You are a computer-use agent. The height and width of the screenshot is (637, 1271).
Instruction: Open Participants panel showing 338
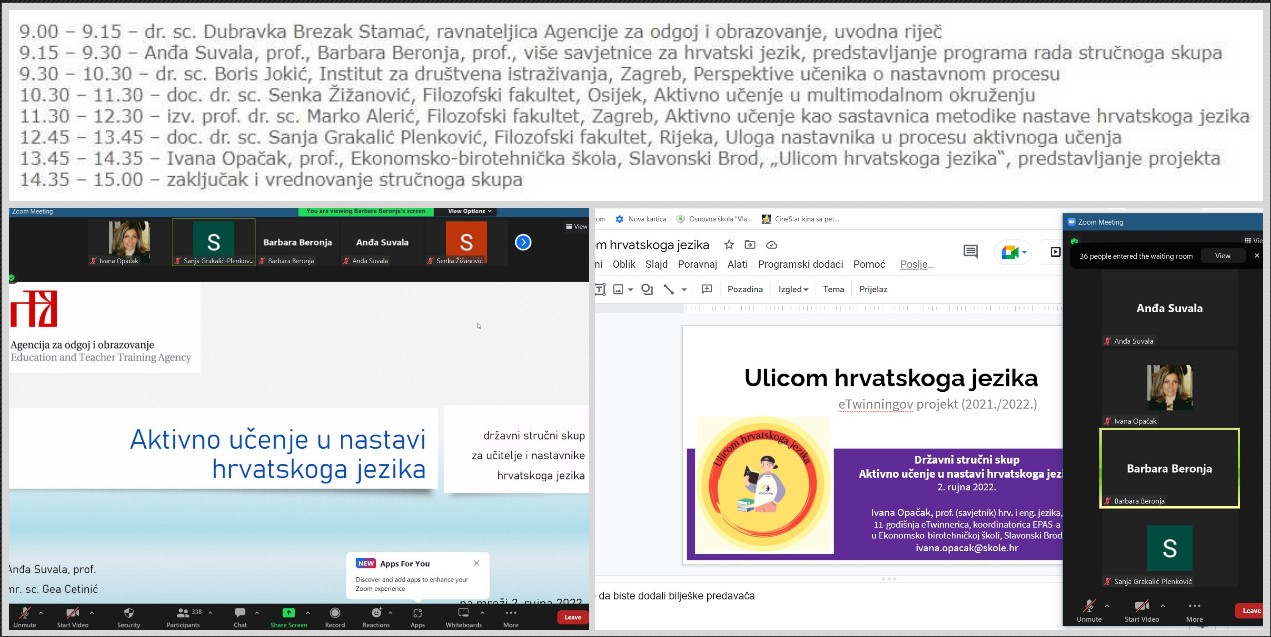click(182, 616)
